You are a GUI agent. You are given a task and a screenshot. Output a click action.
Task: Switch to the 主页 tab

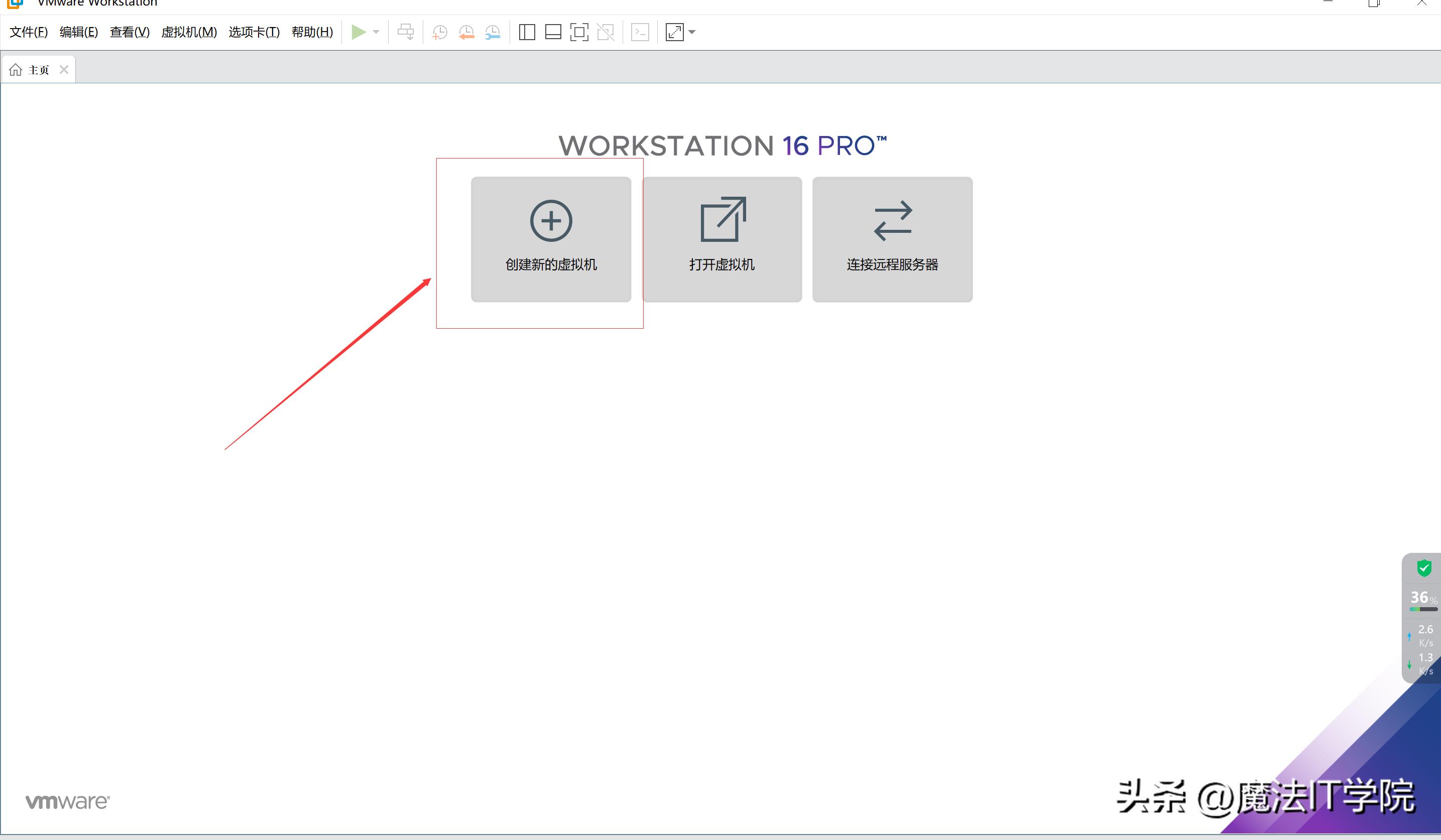click(x=38, y=69)
